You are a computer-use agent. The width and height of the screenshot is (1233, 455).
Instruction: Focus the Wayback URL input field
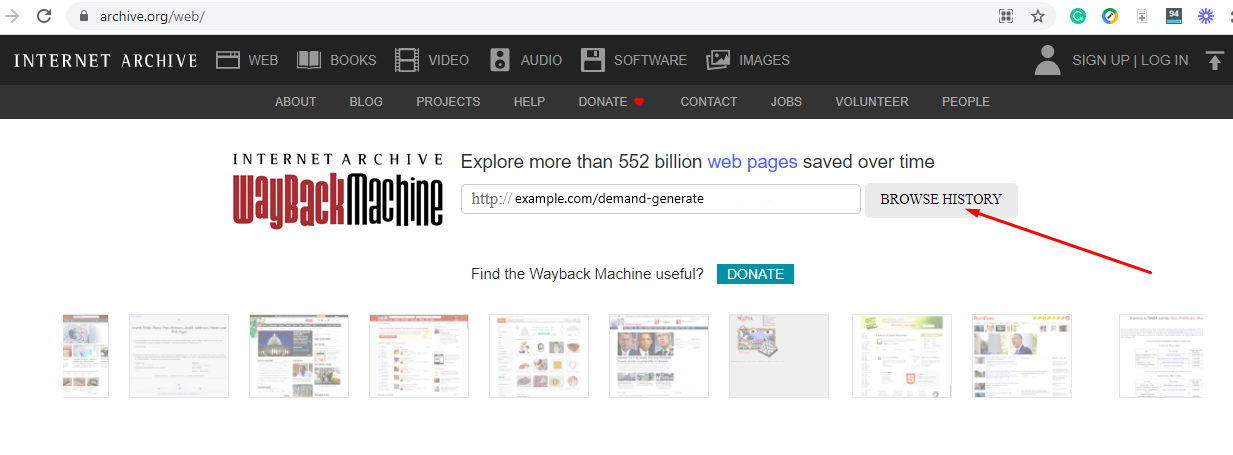point(661,199)
